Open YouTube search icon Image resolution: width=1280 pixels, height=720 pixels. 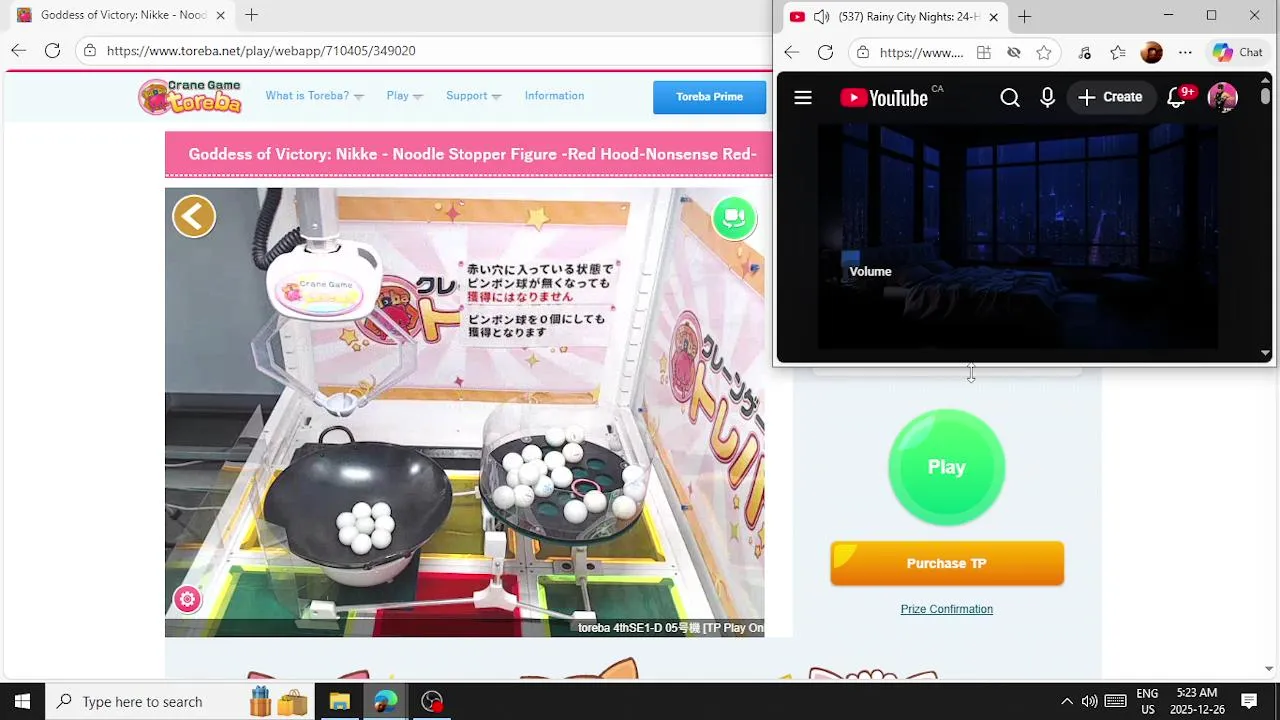click(x=1010, y=97)
